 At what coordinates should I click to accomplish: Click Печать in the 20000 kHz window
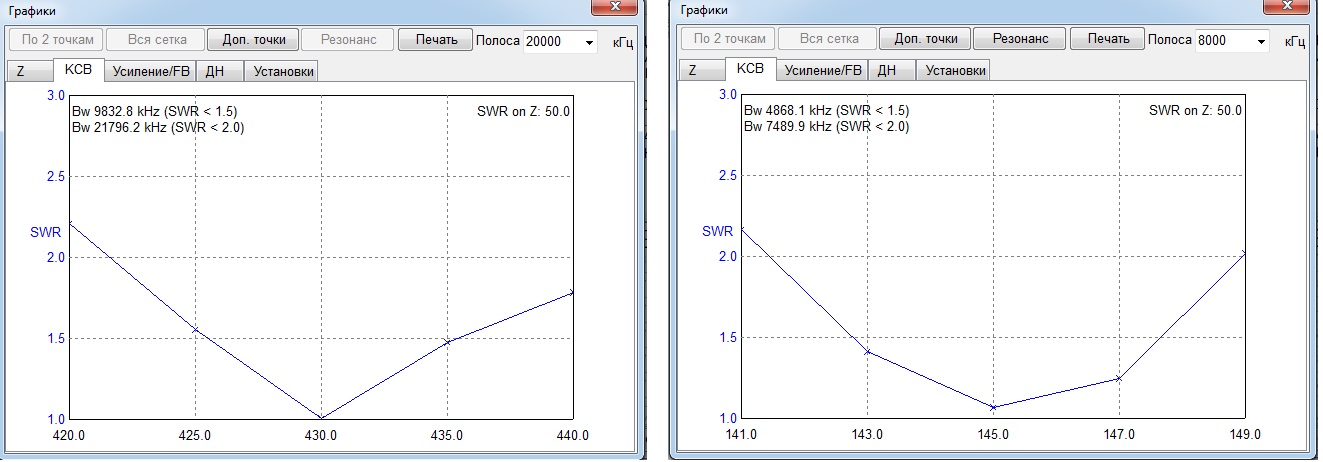pos(436,40)
